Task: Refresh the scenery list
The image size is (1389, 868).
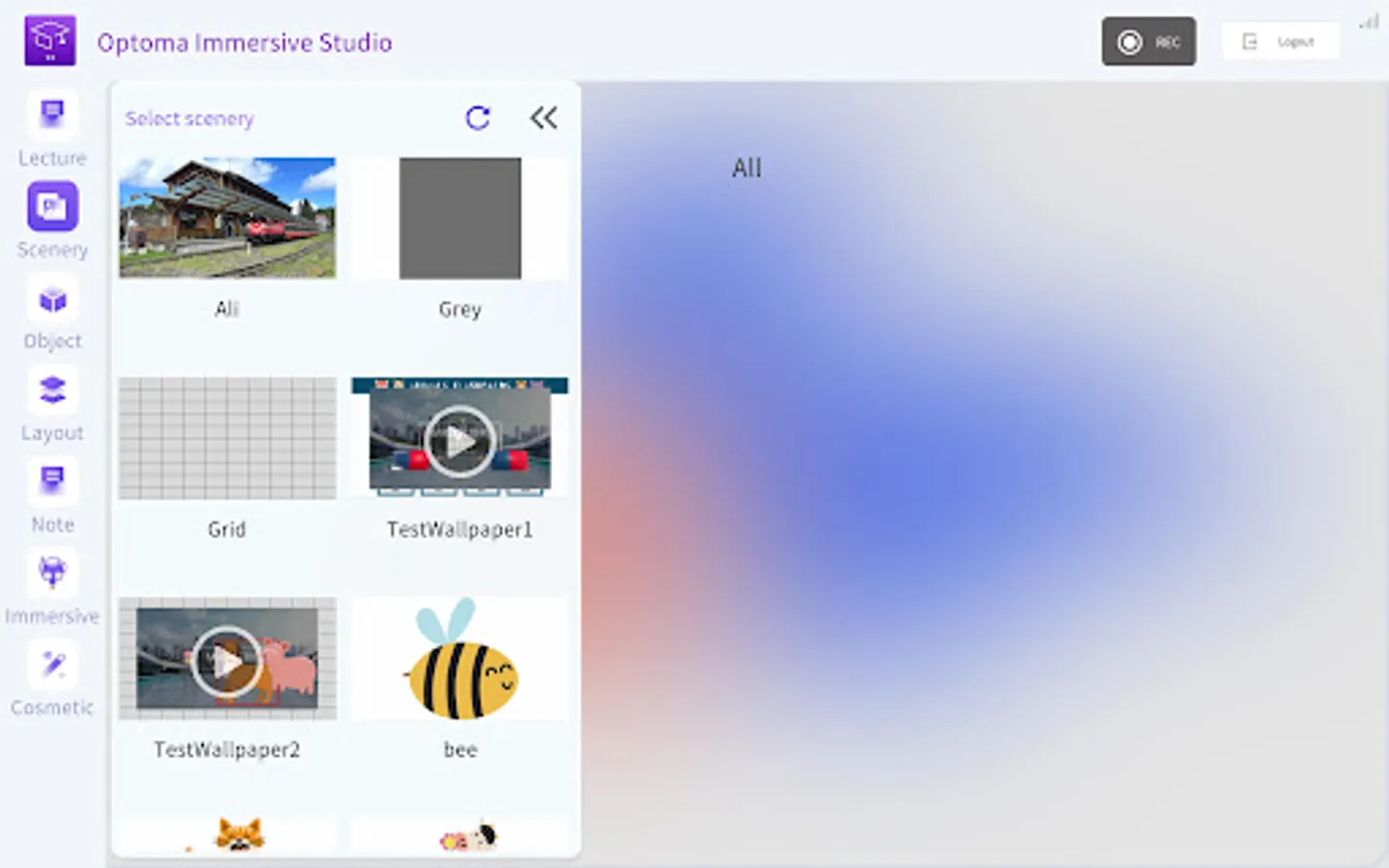Action: (478, 118)
